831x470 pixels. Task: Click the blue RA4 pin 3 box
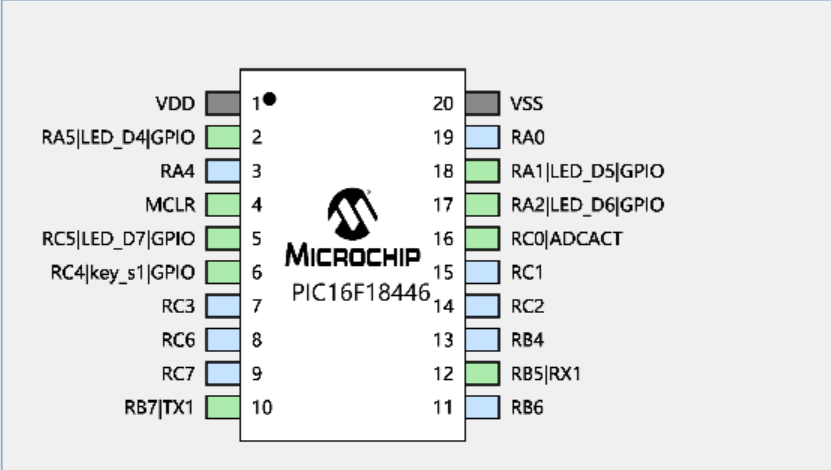click(x=223, y=171)
